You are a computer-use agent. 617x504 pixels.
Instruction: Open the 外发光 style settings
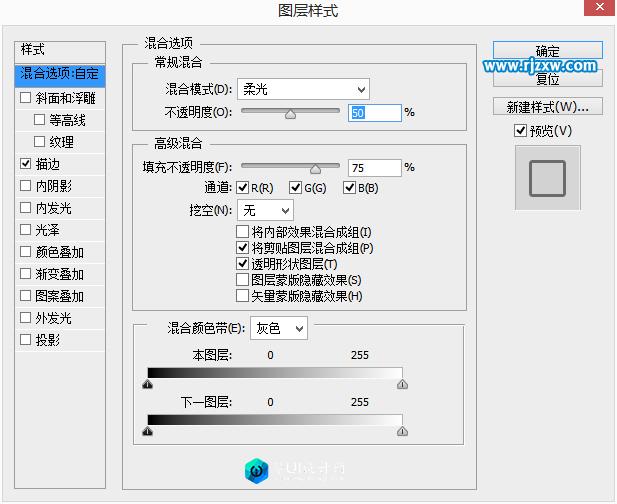point(54,318)
